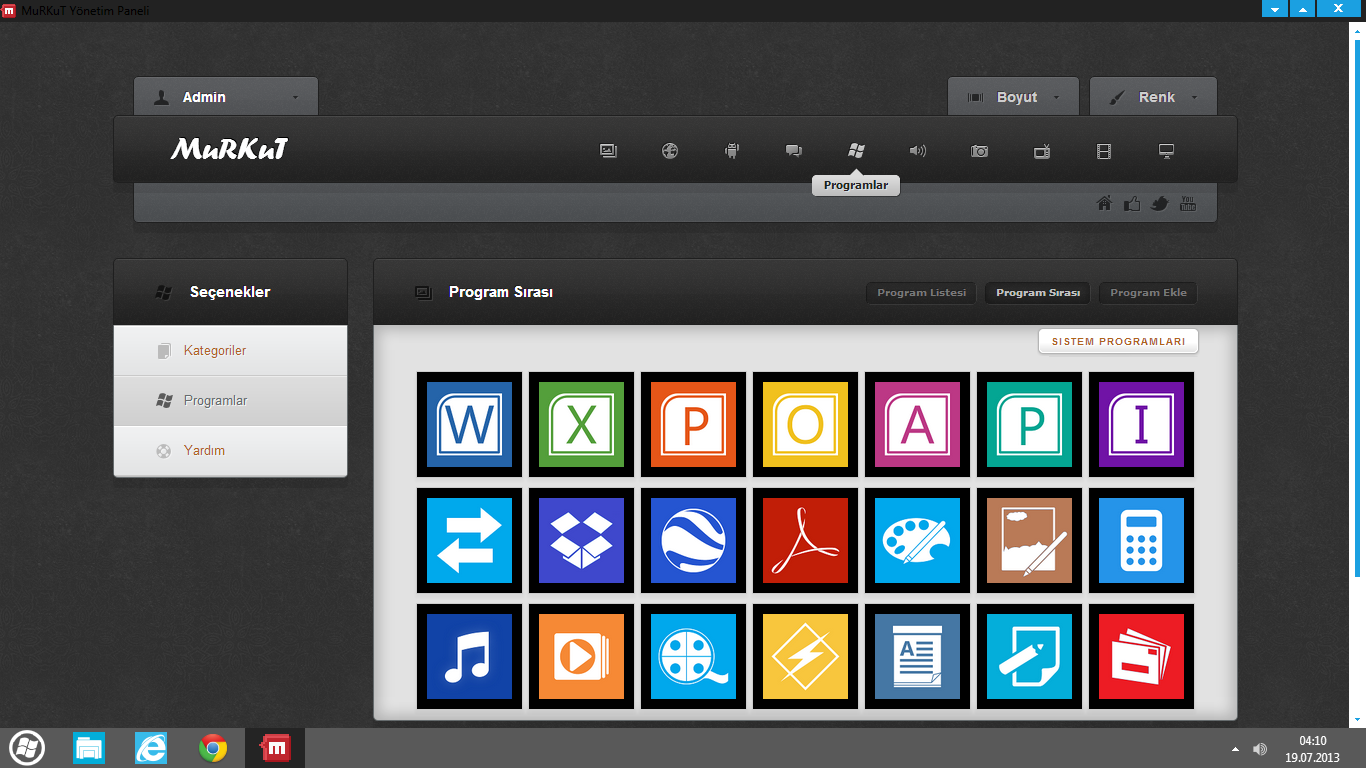
Task: Choose the teal Publisher tile
Action: 1029,425
